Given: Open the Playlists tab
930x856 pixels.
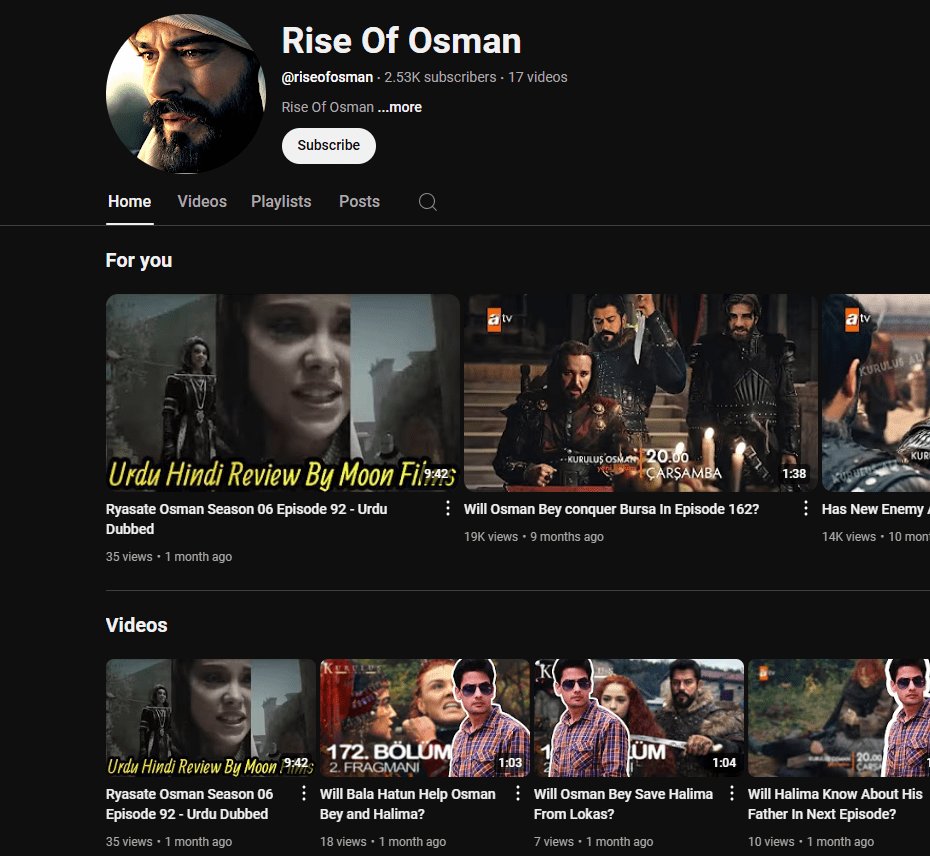Looking at the screenshot, I should click(281, 202).
